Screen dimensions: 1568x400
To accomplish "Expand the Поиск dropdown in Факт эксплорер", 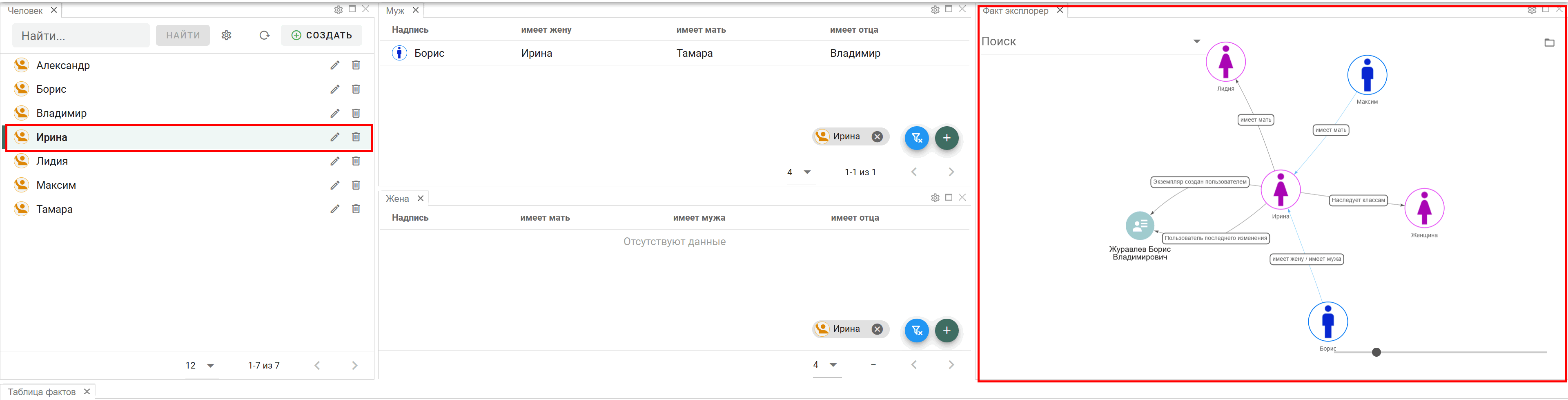I will (1197, 41).
